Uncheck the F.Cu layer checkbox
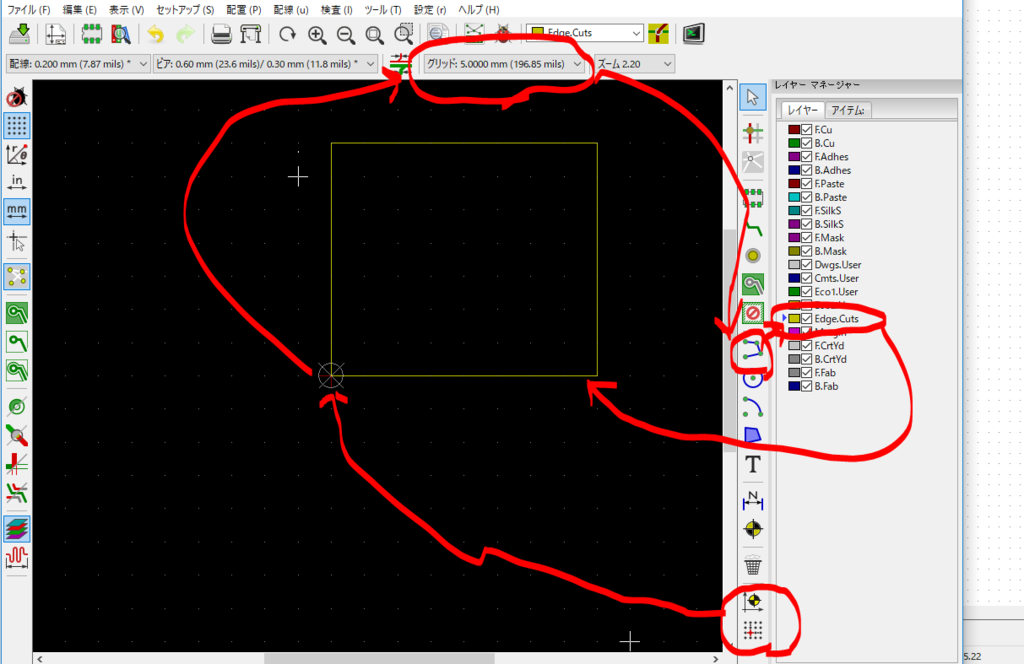Screen dimensions: 1024x664 click(807, 129)
